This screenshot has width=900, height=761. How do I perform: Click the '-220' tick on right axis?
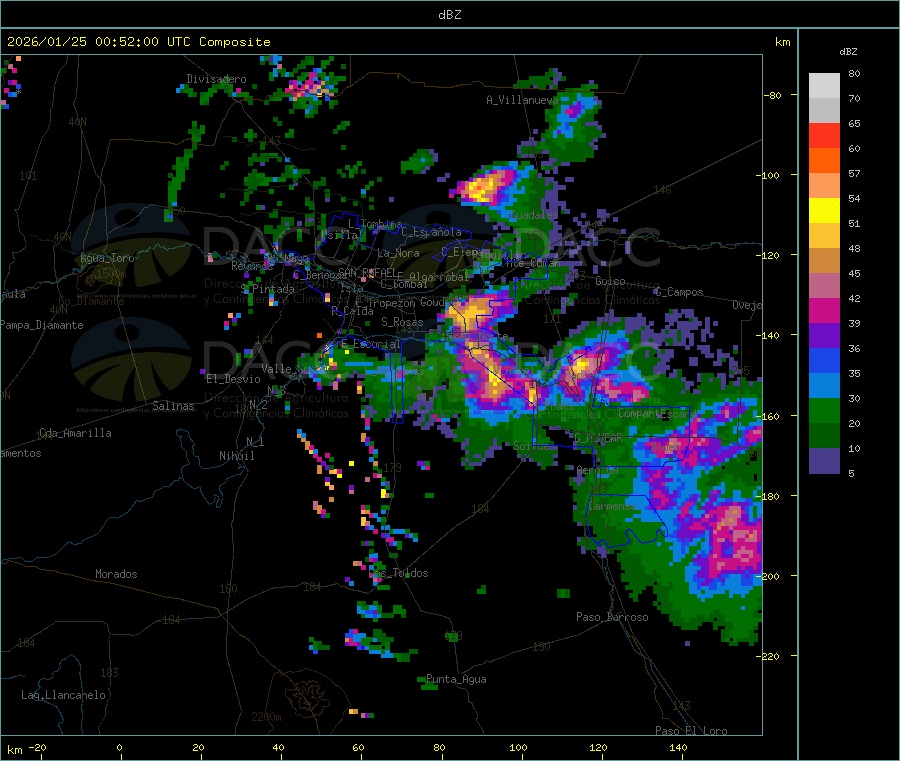click(x=767, y=656)
